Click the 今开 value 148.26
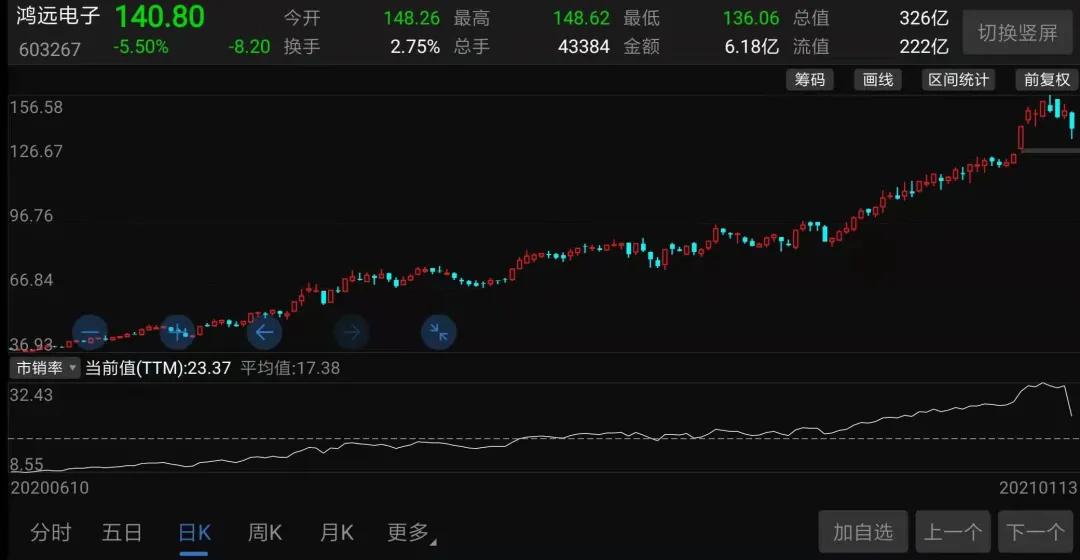 pos(411,18)
